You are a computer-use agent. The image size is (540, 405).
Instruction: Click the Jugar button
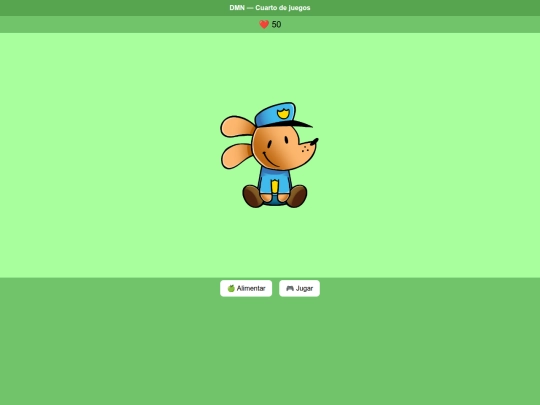(299, 288)
